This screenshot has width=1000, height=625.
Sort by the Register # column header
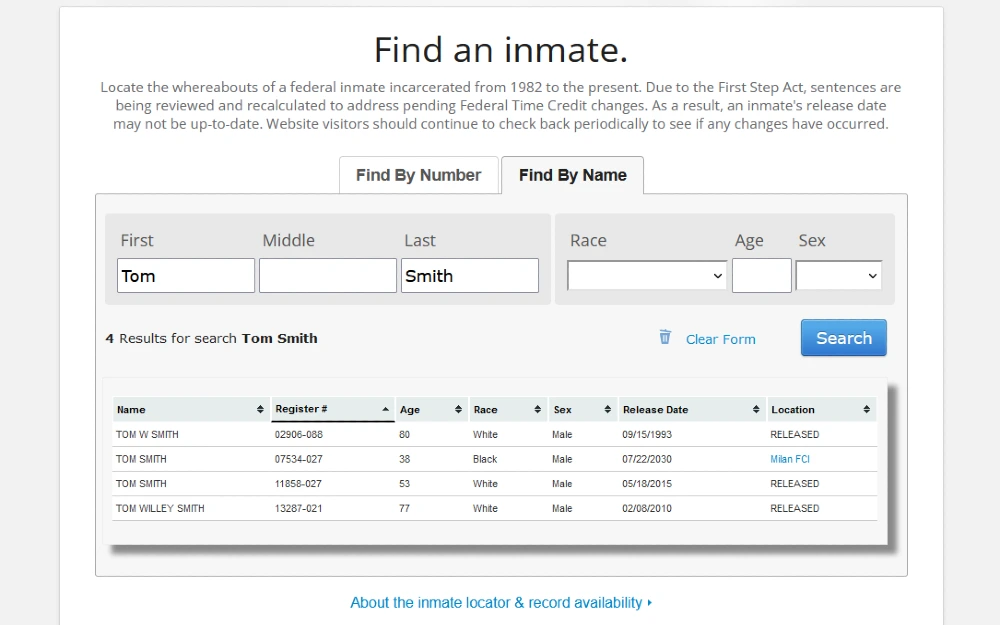coord(333,409)
